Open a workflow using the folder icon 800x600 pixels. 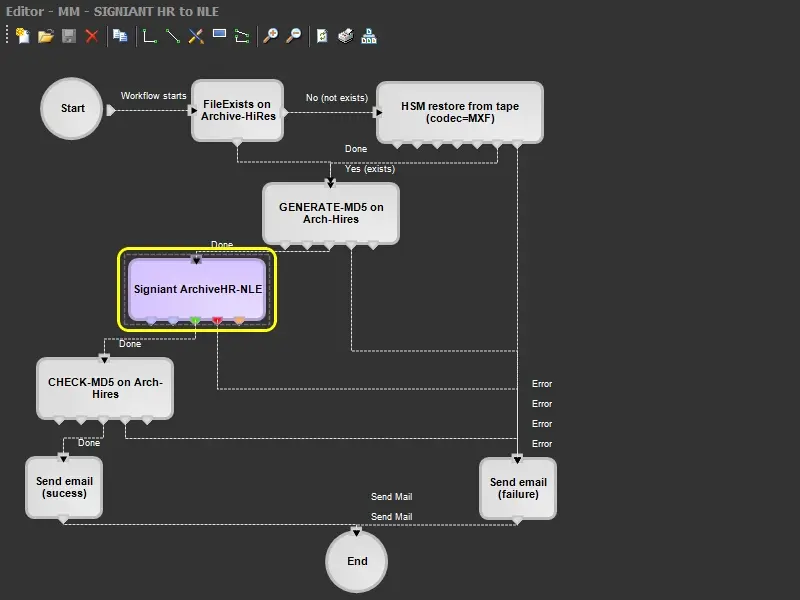(45, 36)
